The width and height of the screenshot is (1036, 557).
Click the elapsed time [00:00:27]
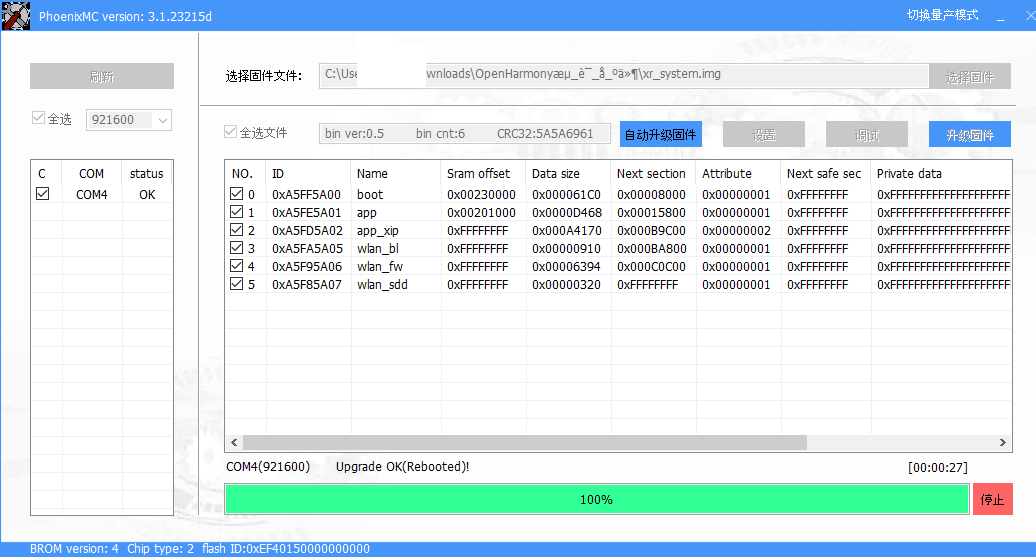[x=938, y=467]
